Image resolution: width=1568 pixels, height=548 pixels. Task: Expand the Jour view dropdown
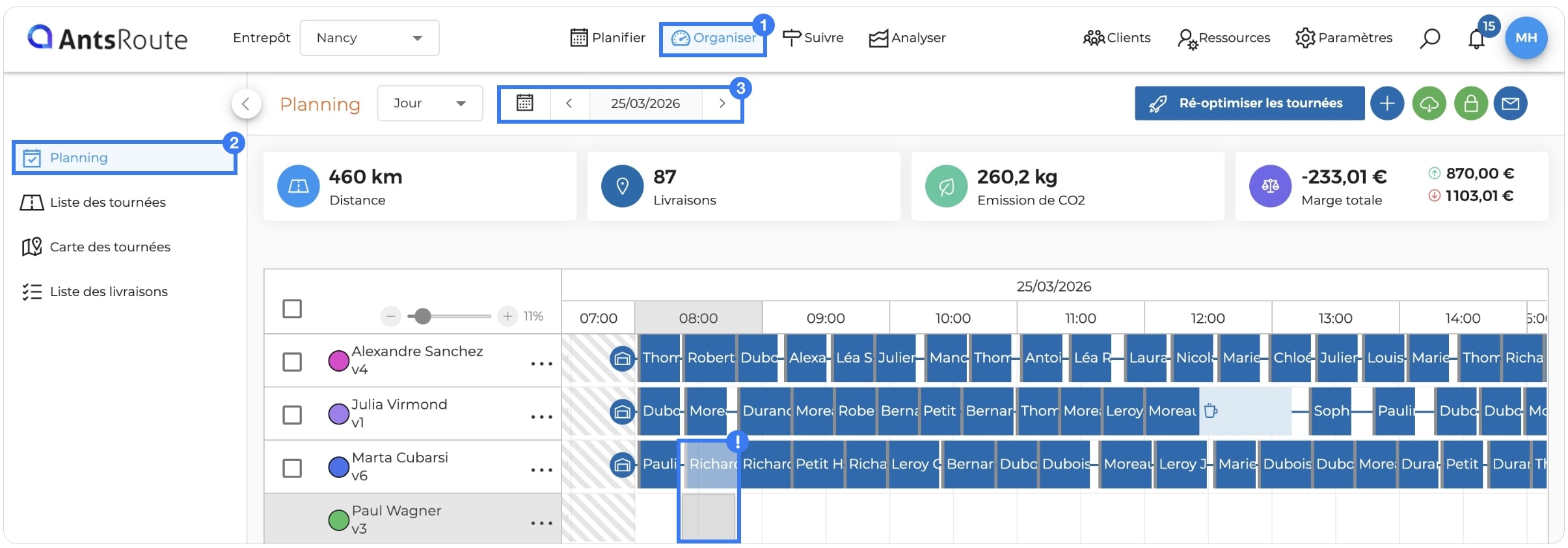point(429,103)
